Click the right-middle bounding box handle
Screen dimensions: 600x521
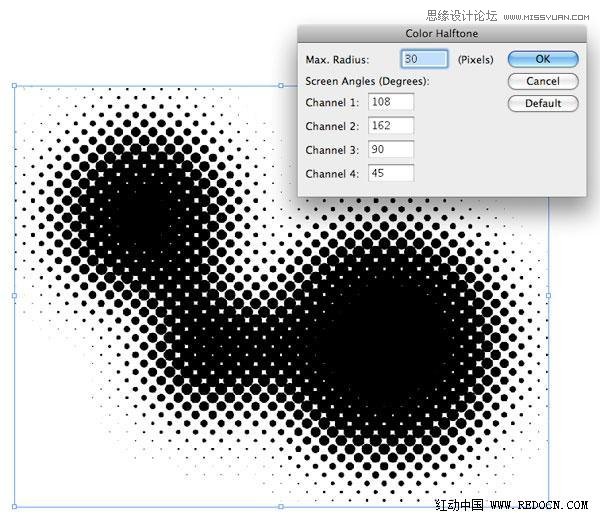click(548, 296)
